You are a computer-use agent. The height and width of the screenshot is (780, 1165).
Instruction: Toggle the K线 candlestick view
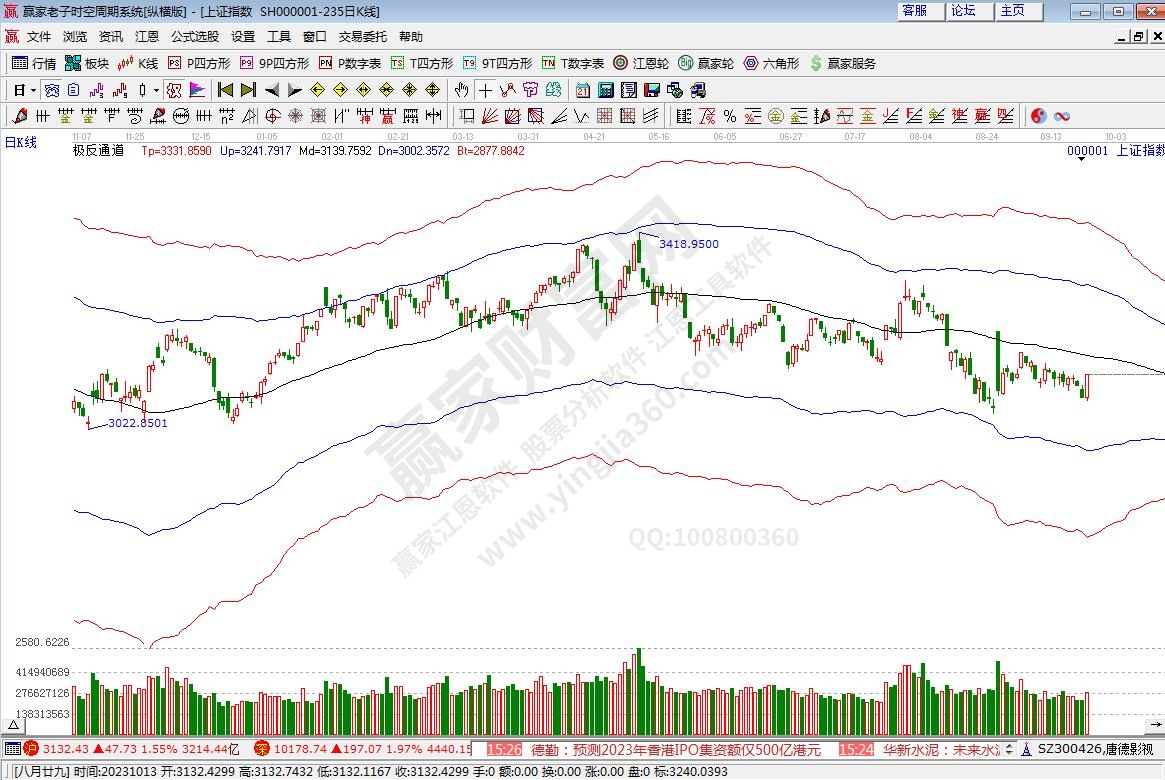pos(138,63)
